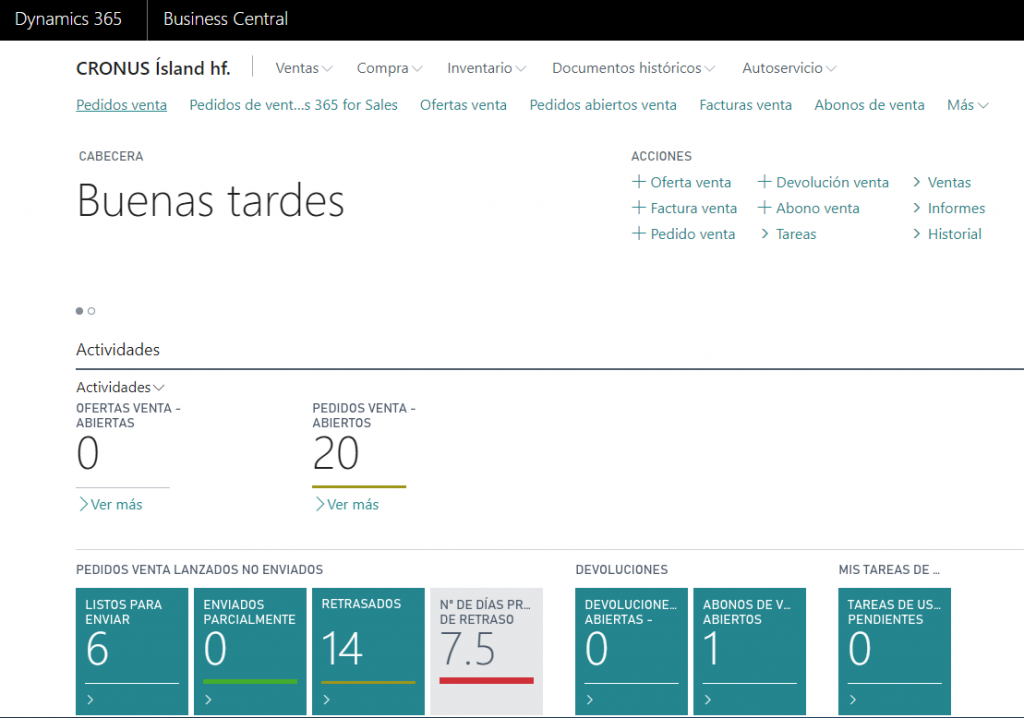This screenshot has width=1024, height=718.
Task: Click plus icon beside Factura venta
Action: tap(639, 208)
